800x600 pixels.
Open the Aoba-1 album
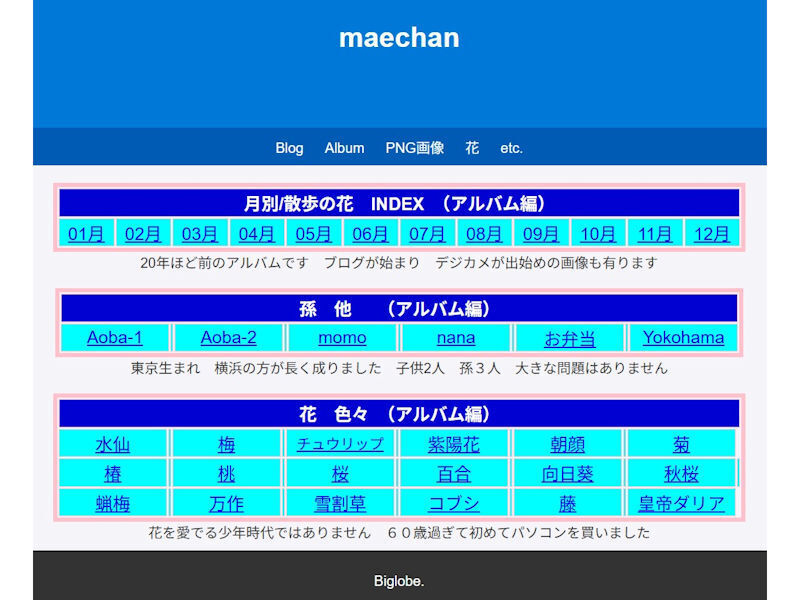(x=113, y=338)
